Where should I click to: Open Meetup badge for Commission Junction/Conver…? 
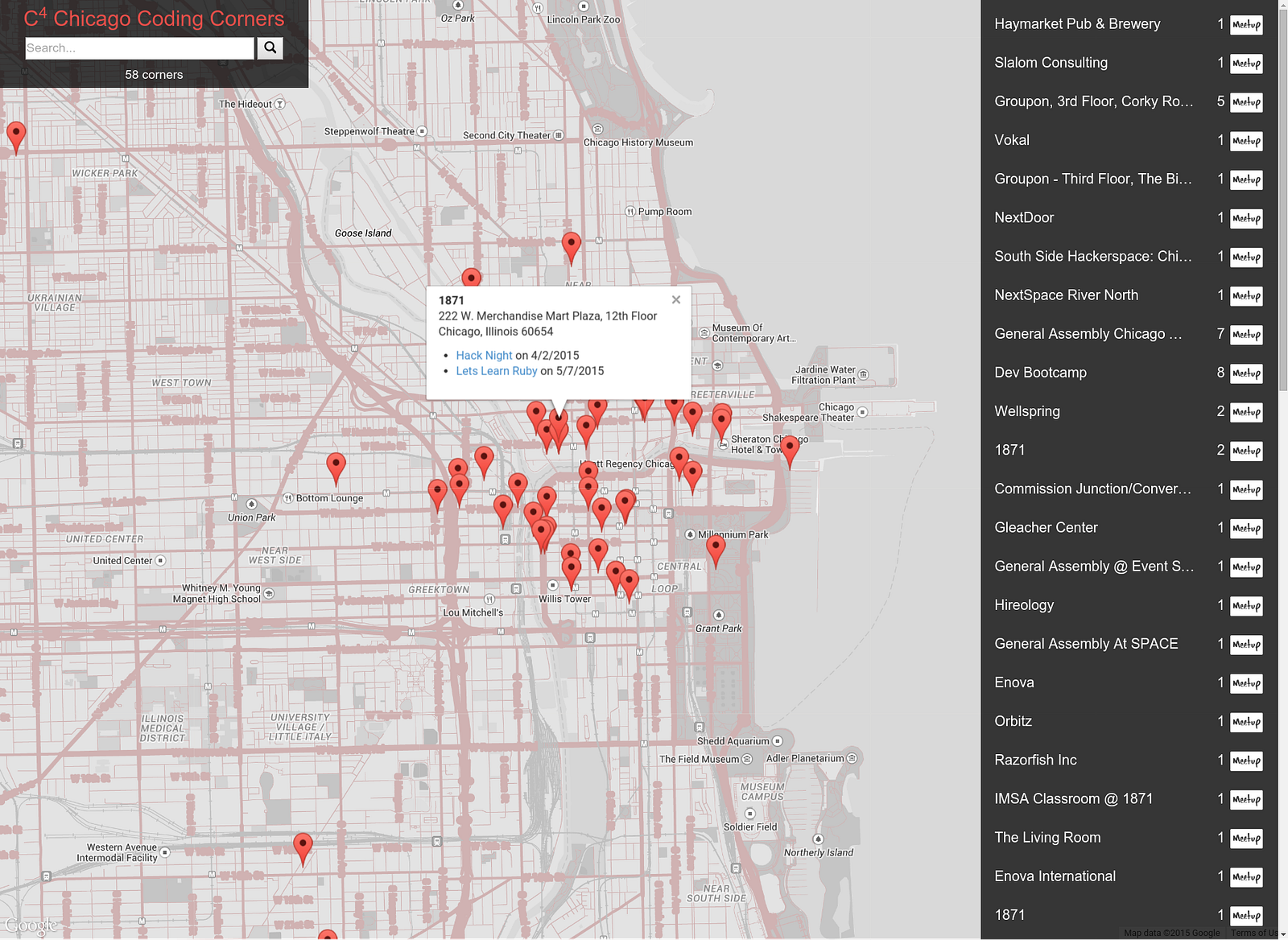(x=1246, y=489)
